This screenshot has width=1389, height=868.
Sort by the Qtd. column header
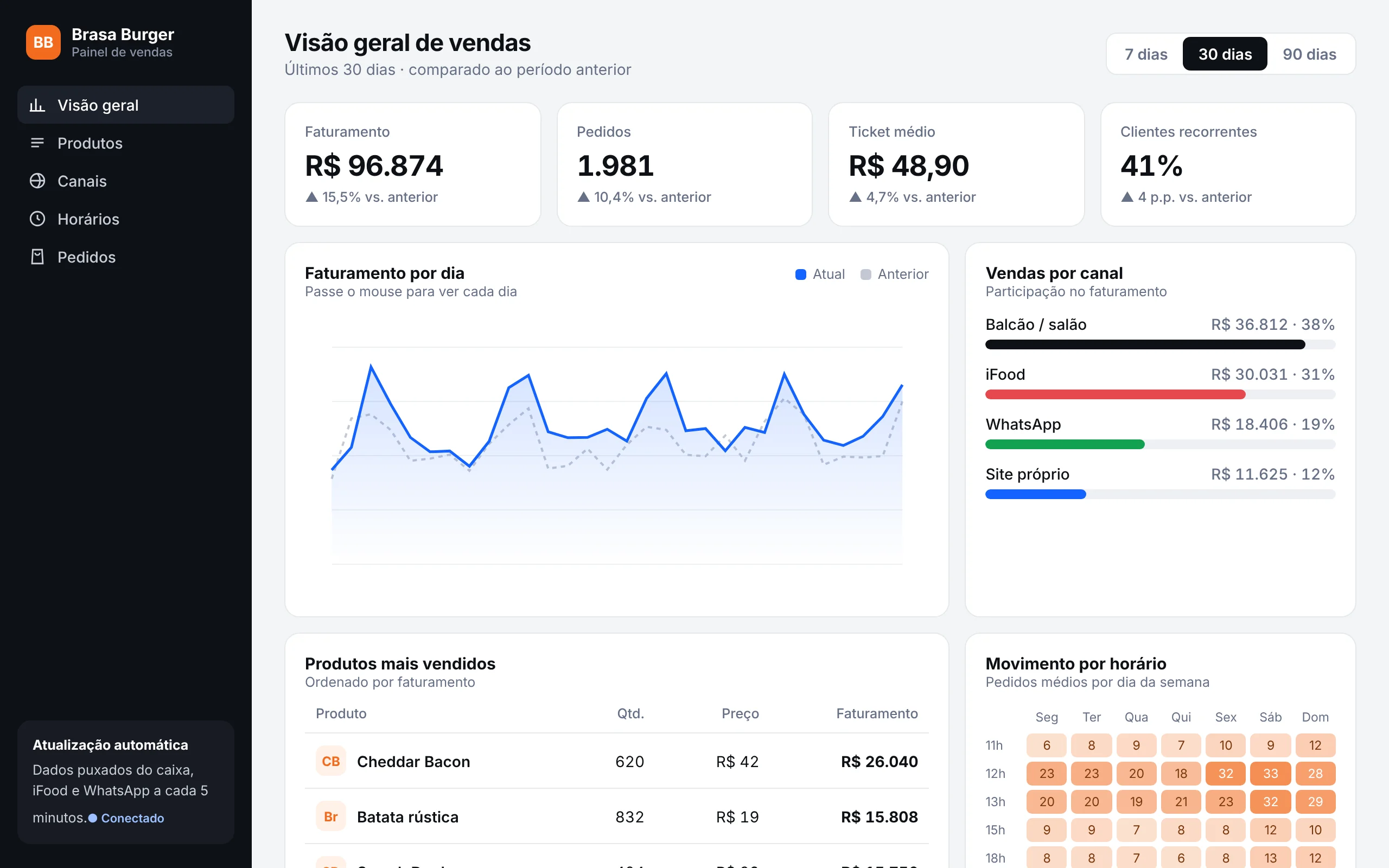click(630, 713)
